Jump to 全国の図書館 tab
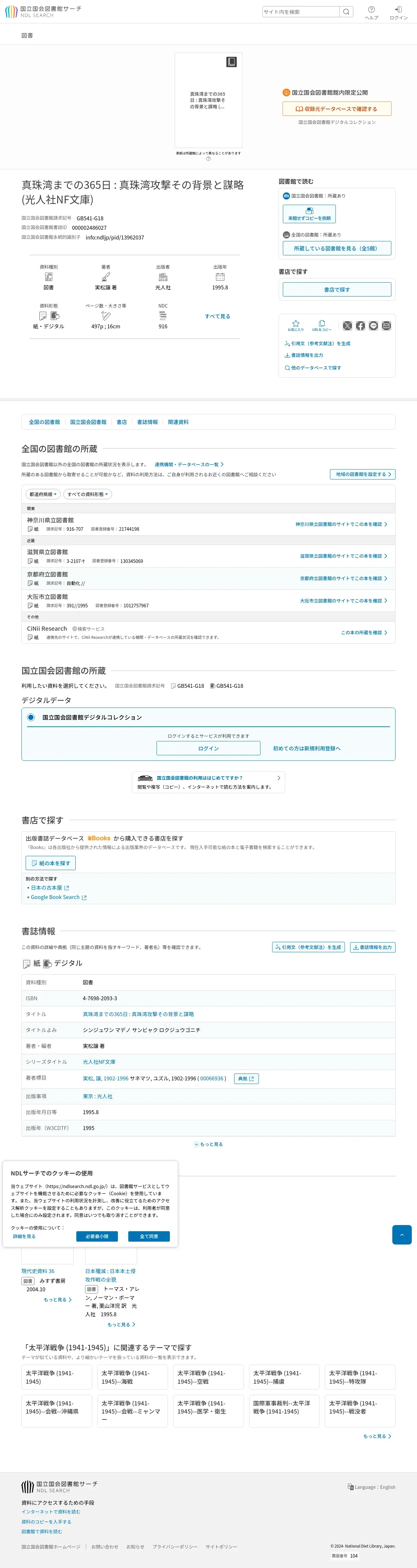This screenshot has width=417, height=1568. tap(44, 422)
